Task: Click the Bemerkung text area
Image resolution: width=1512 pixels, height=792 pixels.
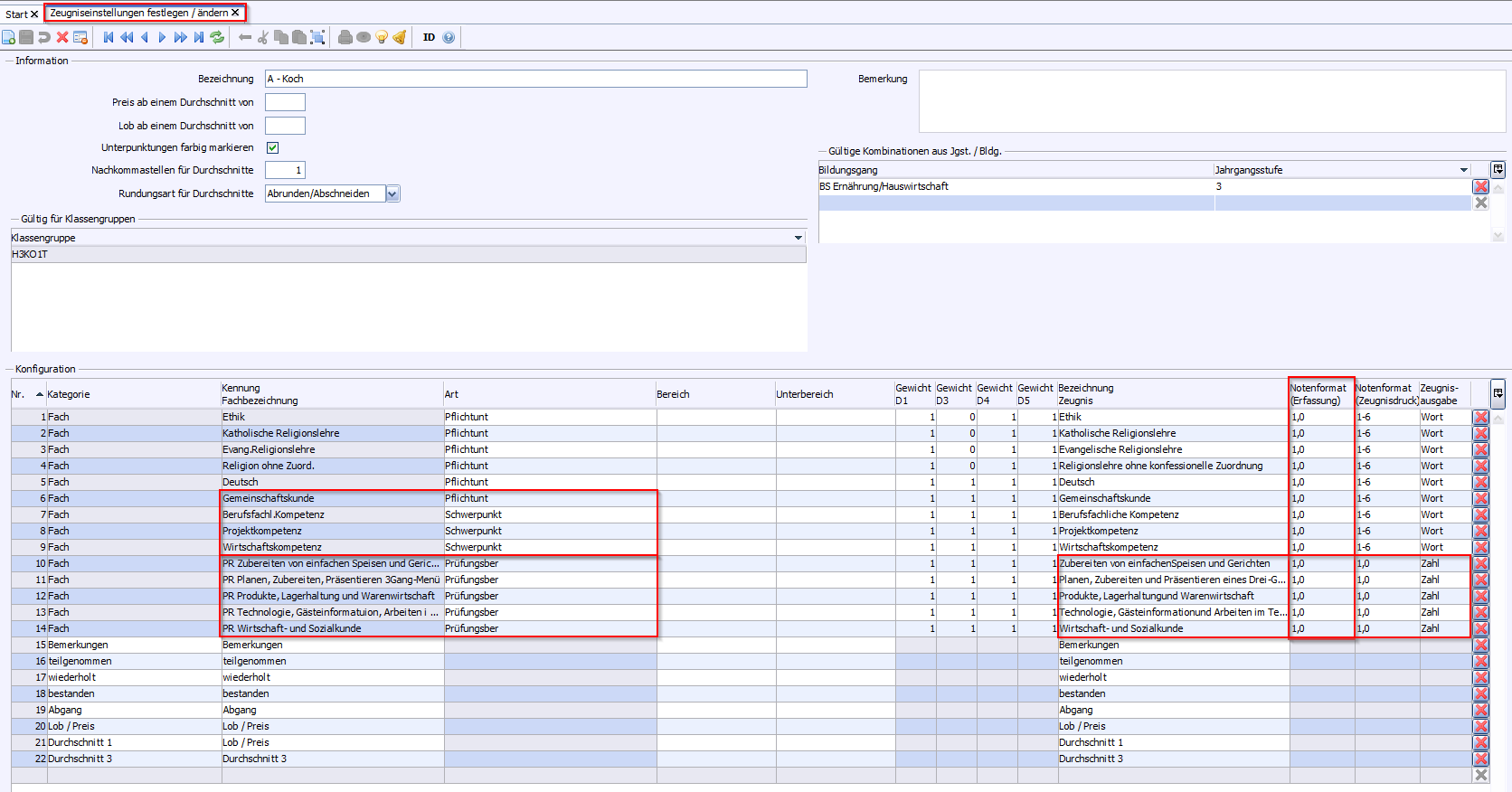Action: click(1212, 101)
